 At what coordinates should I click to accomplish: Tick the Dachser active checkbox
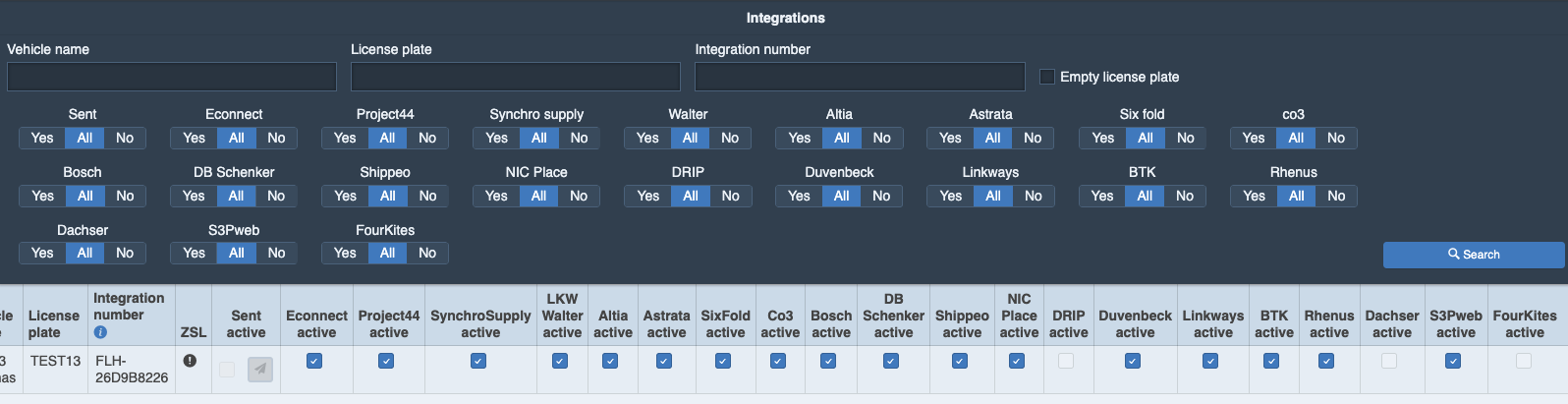(x=1389, y=361)
